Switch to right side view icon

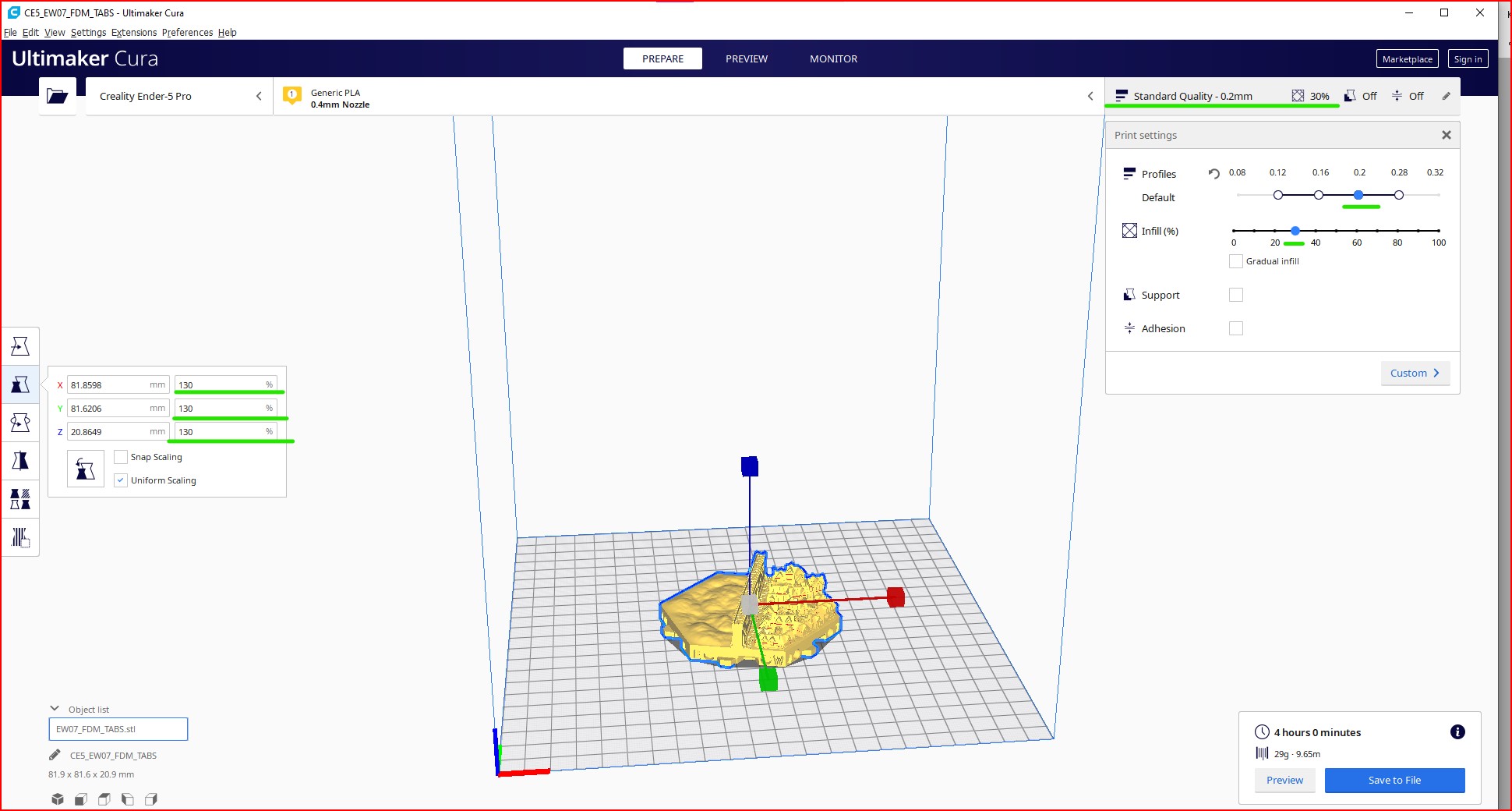151,799
